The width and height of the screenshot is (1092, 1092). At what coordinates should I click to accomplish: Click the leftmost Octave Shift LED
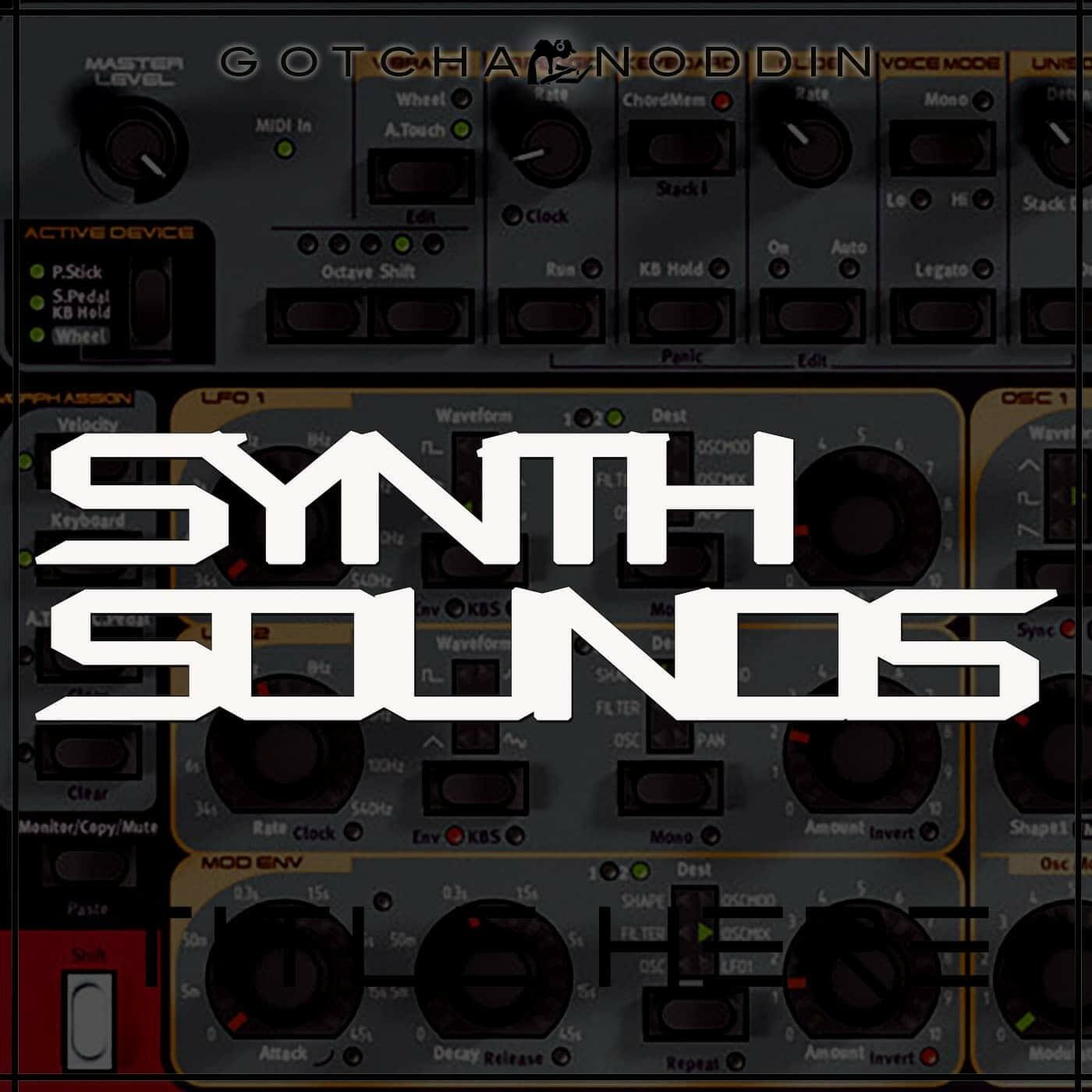308,244
